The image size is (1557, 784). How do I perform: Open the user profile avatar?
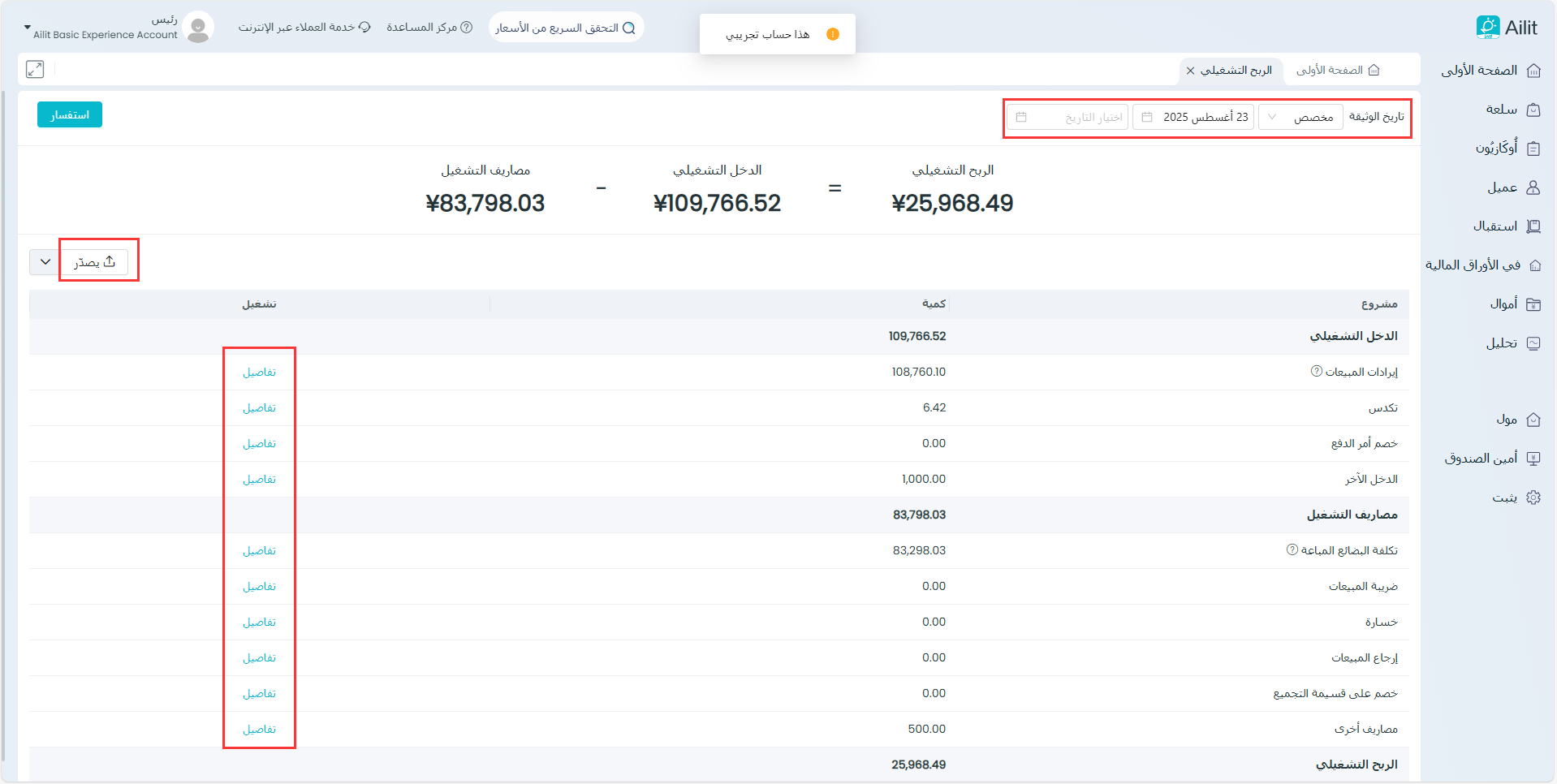(198, 28)
